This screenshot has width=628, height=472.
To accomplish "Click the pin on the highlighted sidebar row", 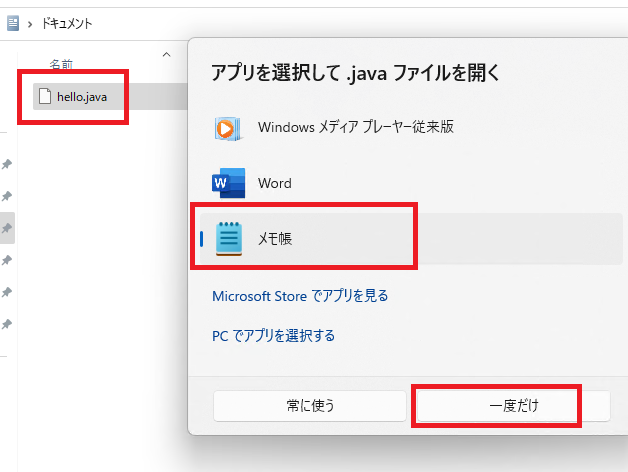I will pyautogui.click(x=7, y=228).
